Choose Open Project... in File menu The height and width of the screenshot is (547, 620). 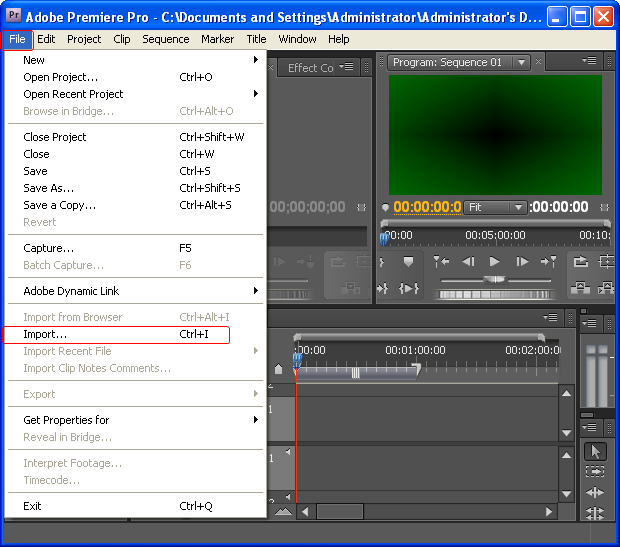click(136, 77)
